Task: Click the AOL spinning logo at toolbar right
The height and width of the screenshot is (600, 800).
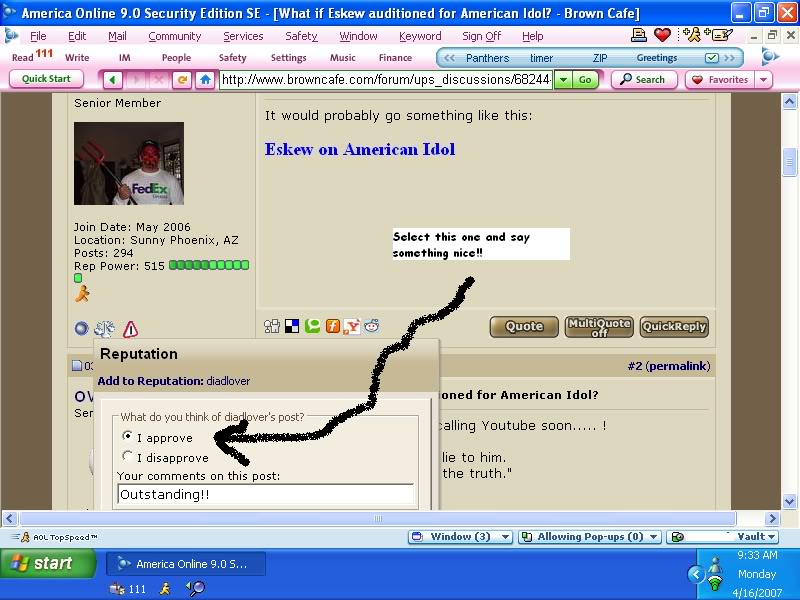Action: 769,57
